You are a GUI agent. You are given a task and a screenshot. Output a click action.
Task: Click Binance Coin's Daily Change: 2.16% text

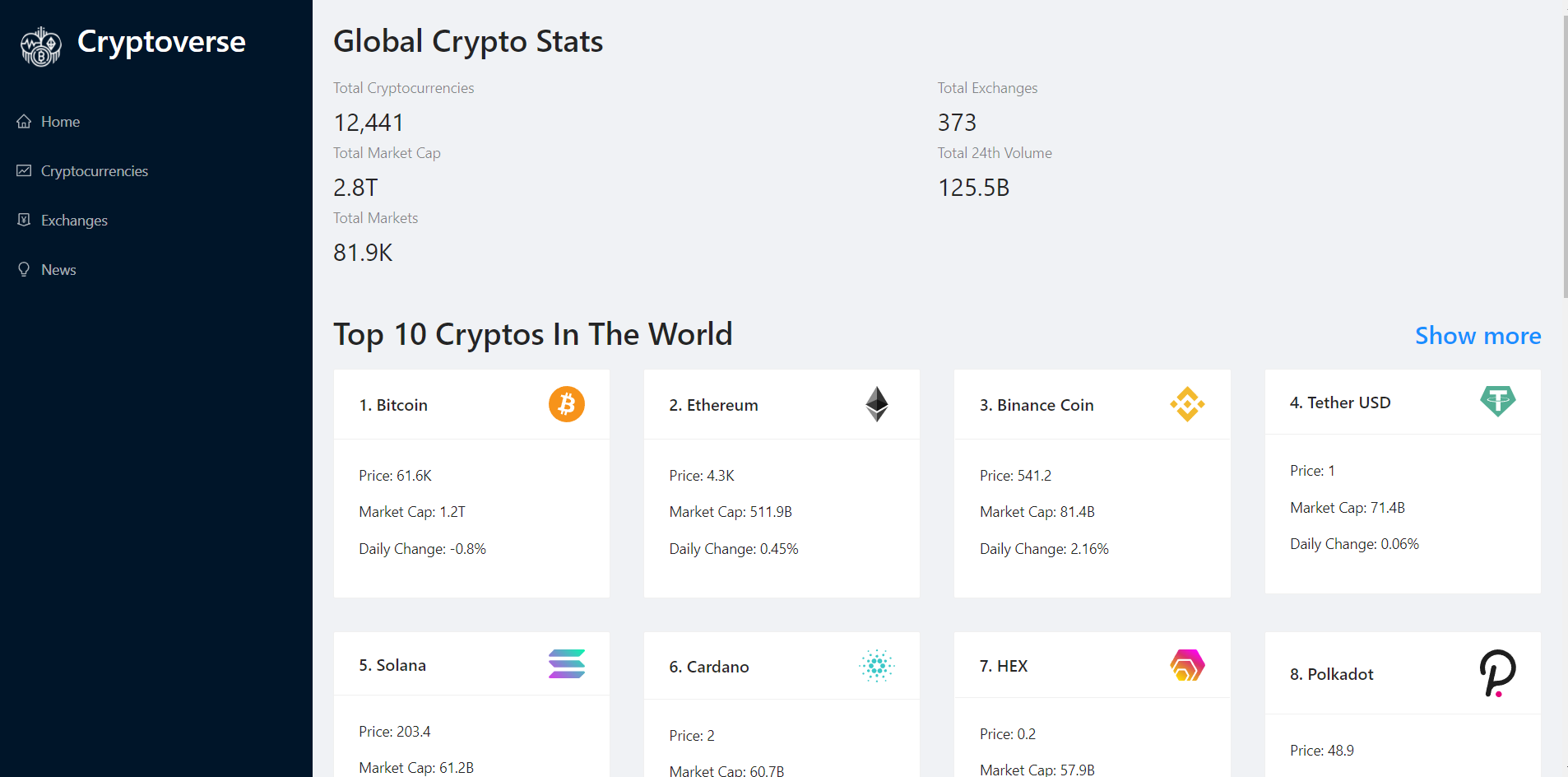(x=1044, y=549)
